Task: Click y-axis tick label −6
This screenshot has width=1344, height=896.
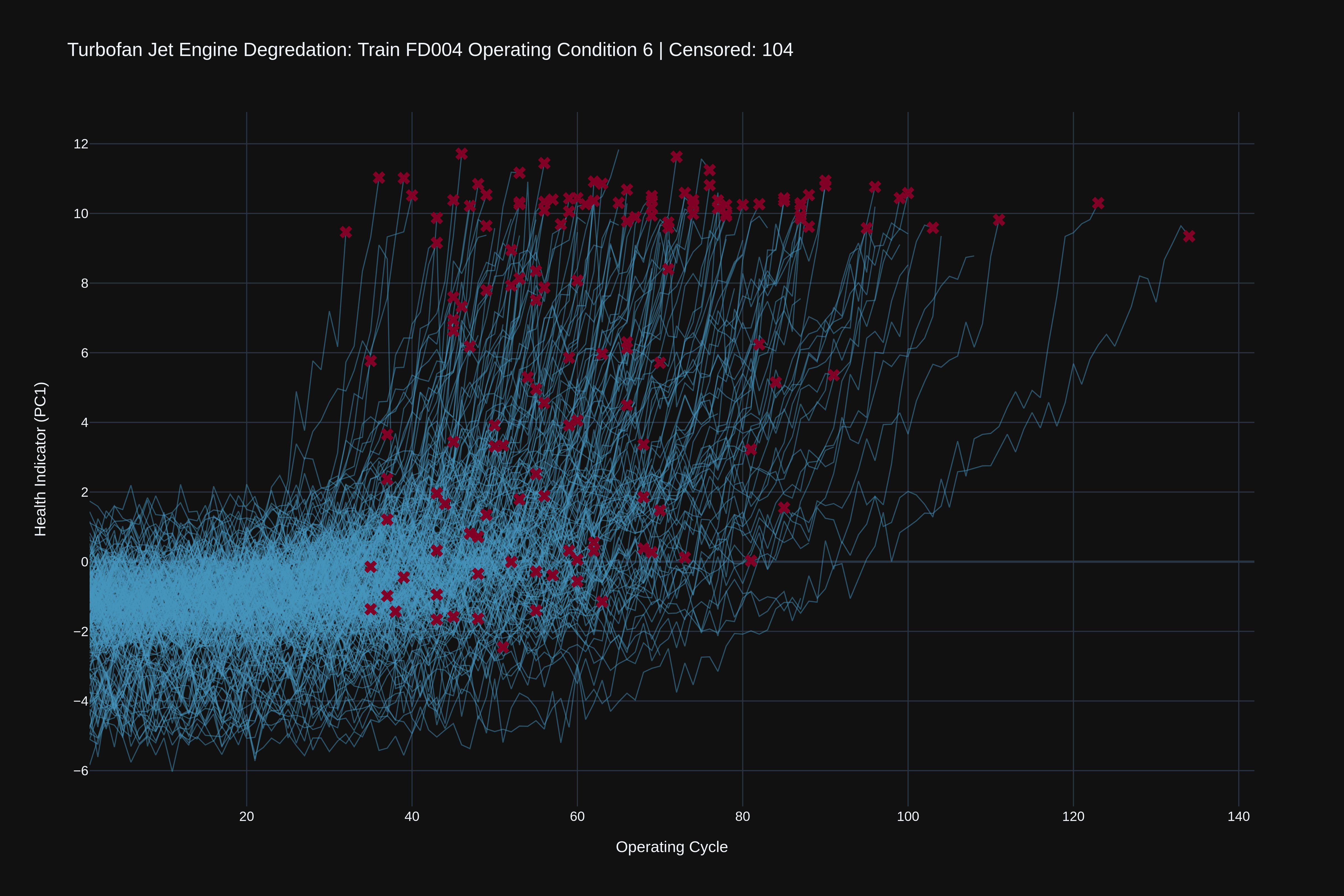Action: [x=81, y=771]
